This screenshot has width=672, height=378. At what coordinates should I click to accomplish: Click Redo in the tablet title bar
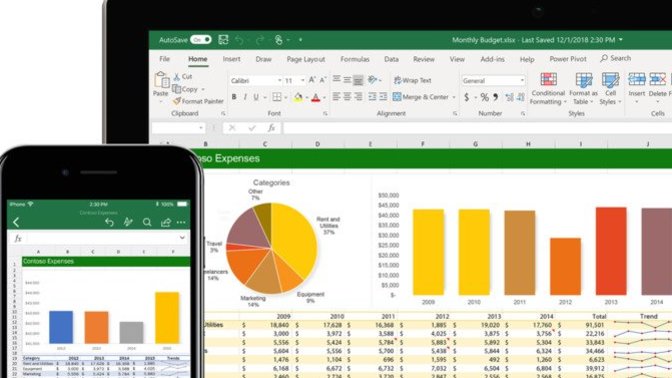[x=260, y=40]
